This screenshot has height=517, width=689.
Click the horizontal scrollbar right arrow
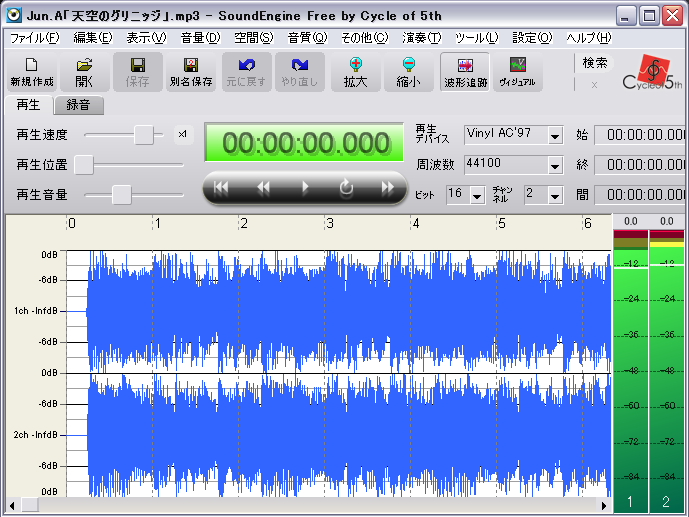[x=604, y=506]
